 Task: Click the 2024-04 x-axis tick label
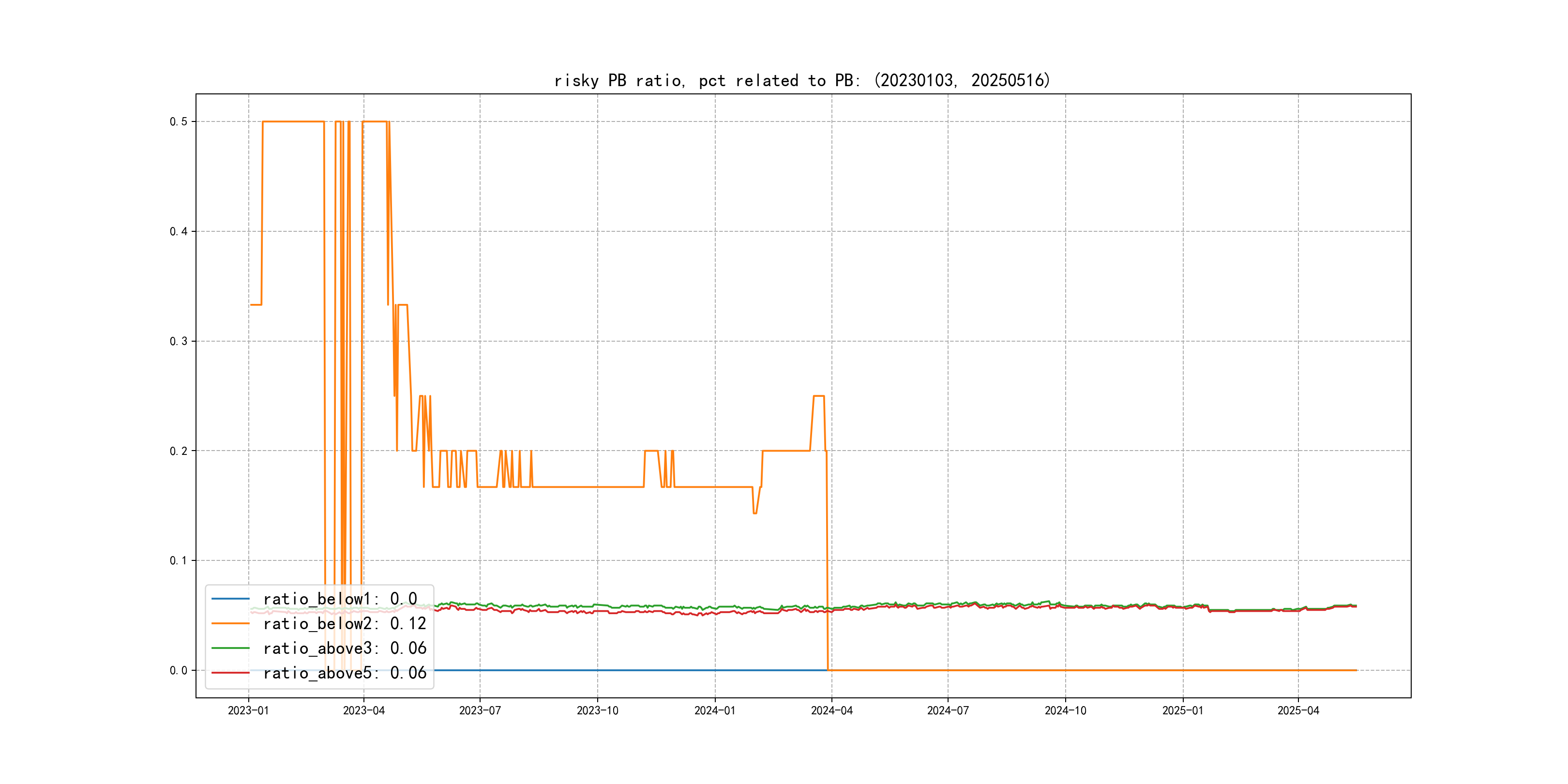tap(831, 710)
